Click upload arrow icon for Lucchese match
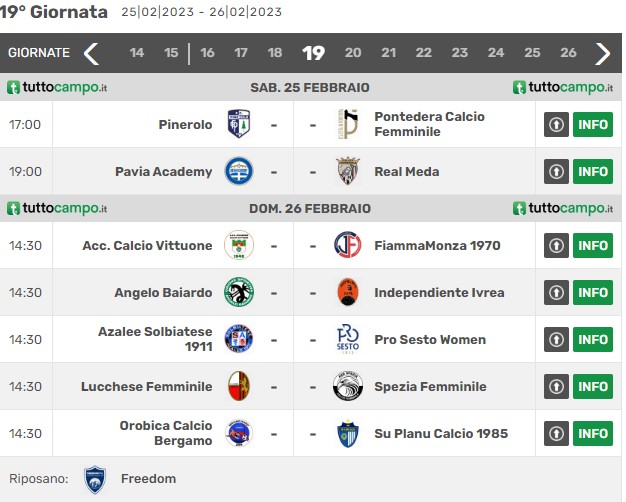 click(556, 387)
